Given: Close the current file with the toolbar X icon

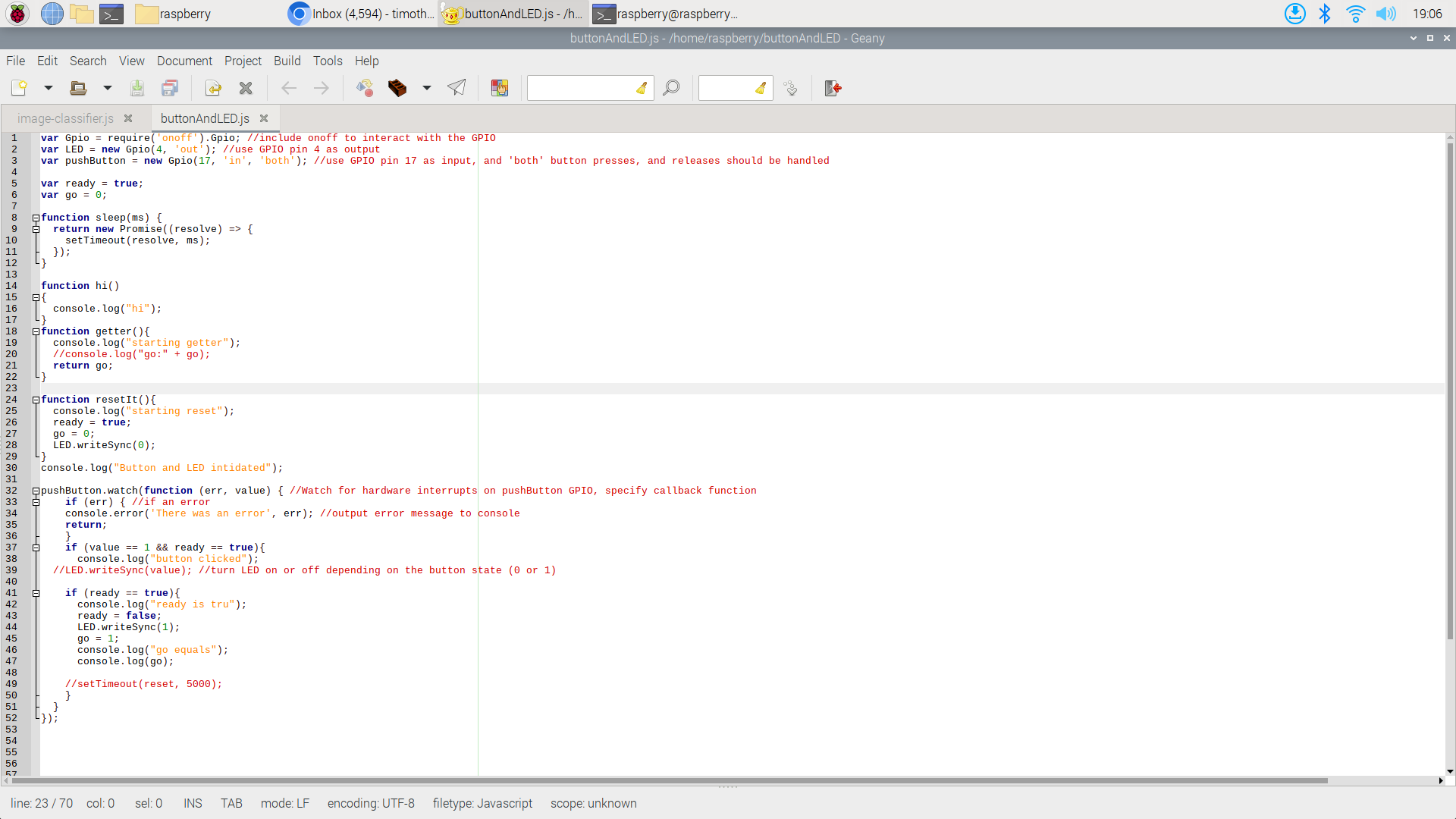Looking at the screenshot, I should point(246,88).
